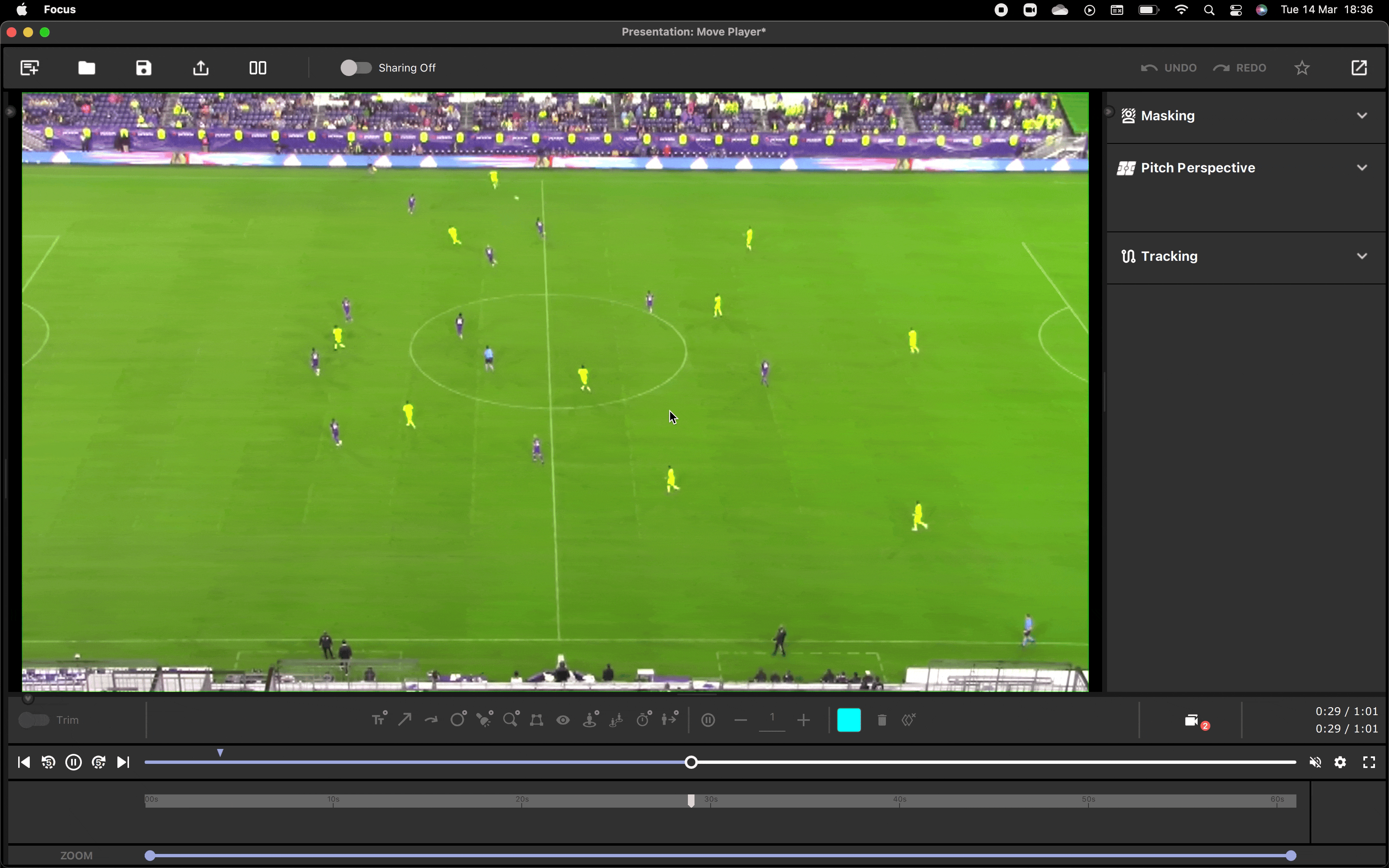The image size is (1389, 868).
Task: Rewind 5 seconds
Action: click(48, 762)
